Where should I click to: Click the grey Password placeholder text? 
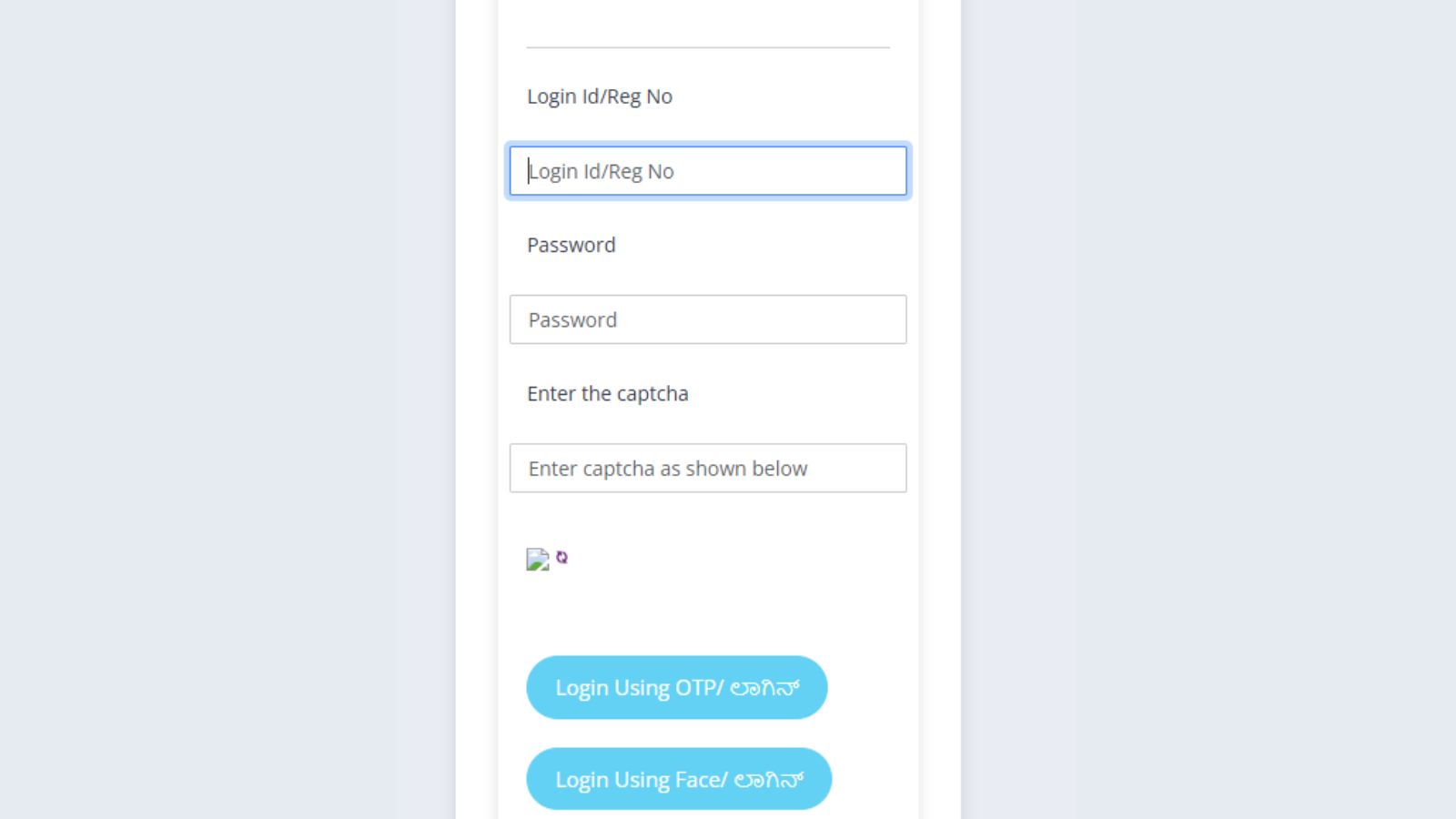point(572,320)
